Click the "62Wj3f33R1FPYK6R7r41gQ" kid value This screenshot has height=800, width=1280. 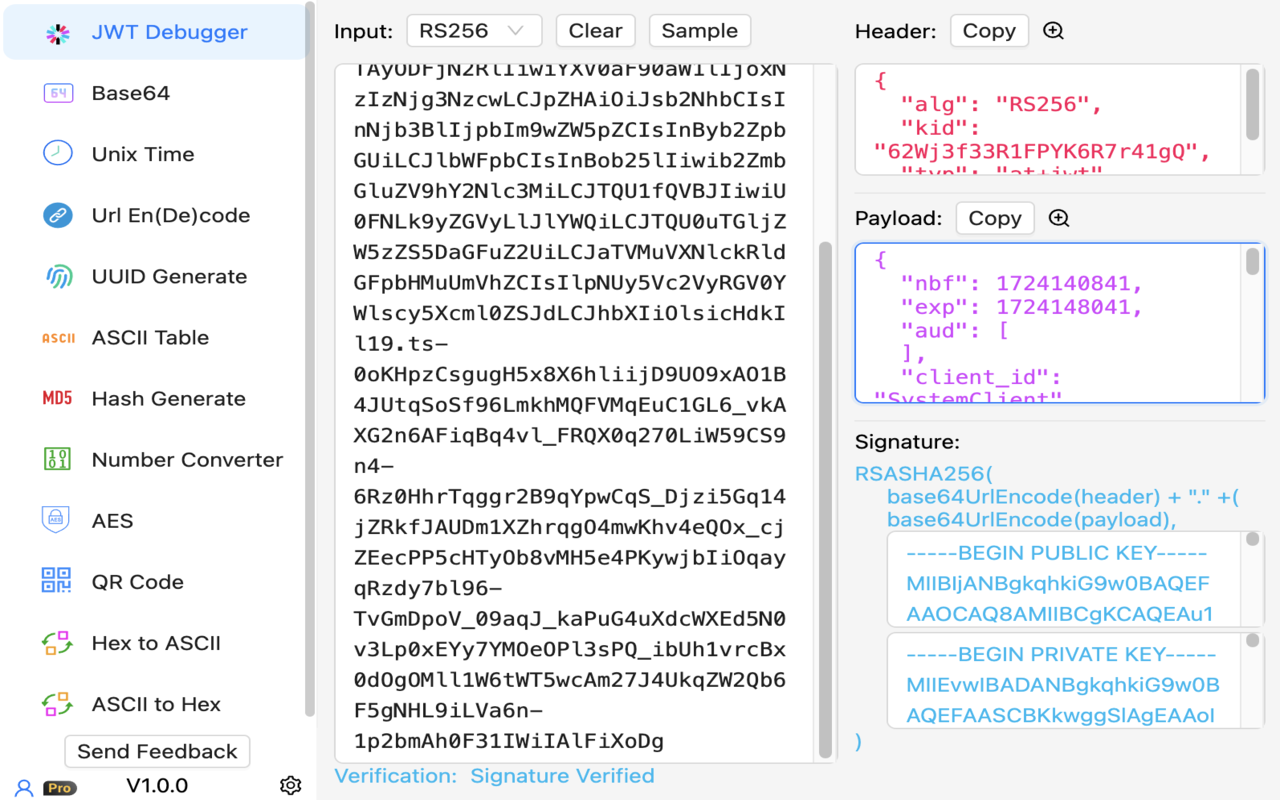click(x=1035, y=152)
